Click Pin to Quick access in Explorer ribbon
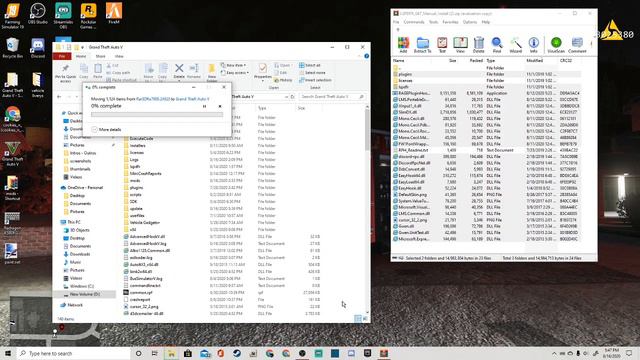640x360 pixels. tap(65, 72)
